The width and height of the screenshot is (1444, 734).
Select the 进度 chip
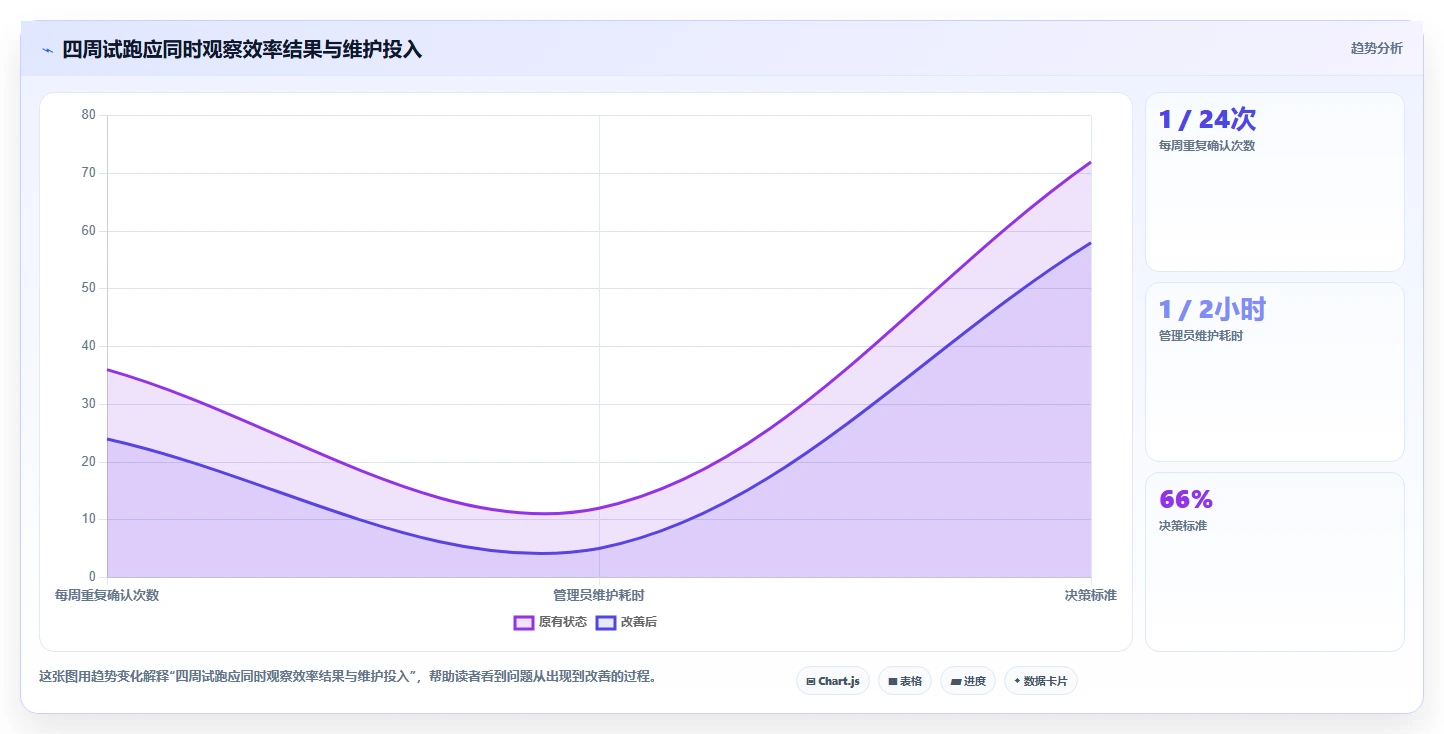click(x=968, y=681)
